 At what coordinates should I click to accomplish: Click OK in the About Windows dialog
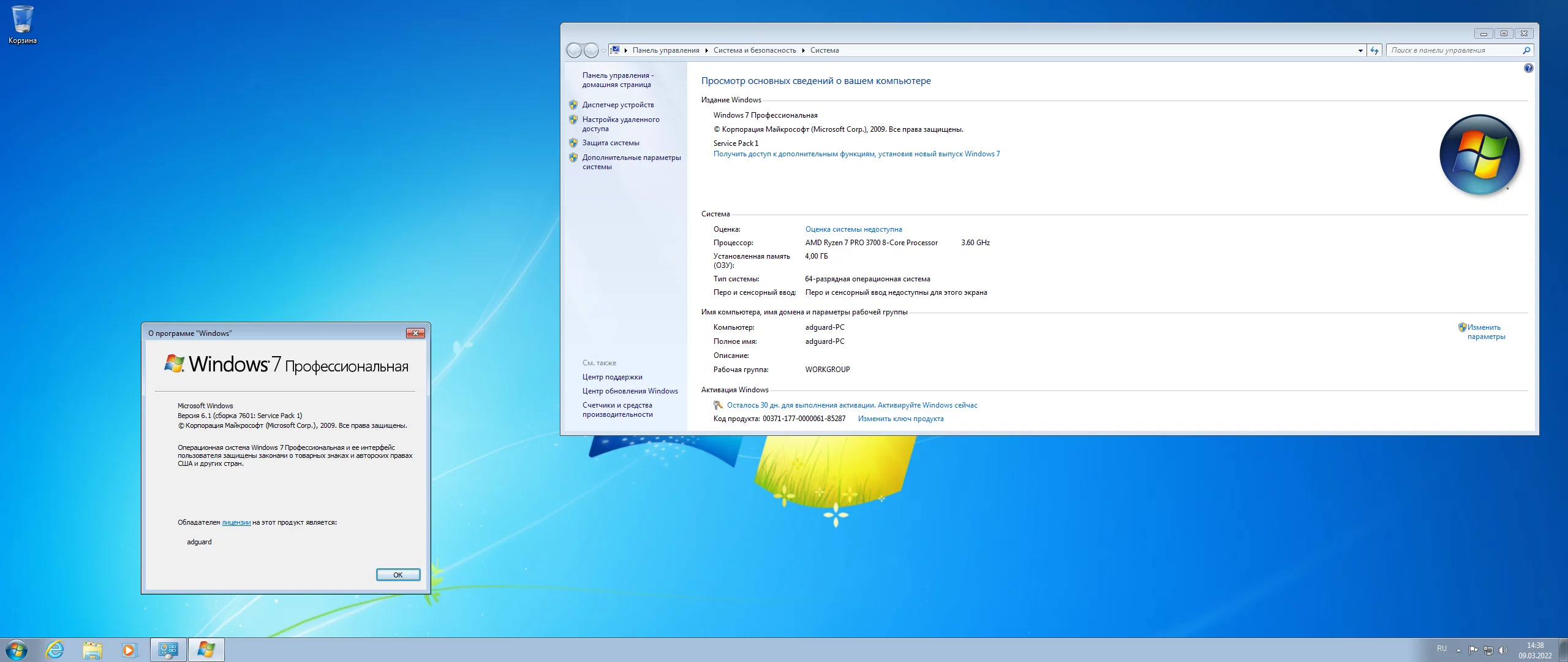coord(398,574)
